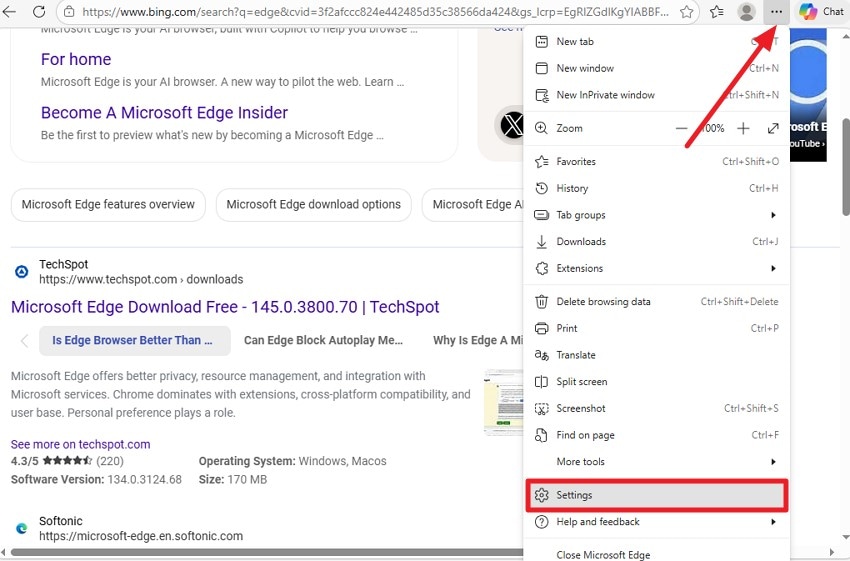Screen dimensions: 850x561
Task: Enter full screen with the expand arrows icon
Action: click(x=773, y=128)
